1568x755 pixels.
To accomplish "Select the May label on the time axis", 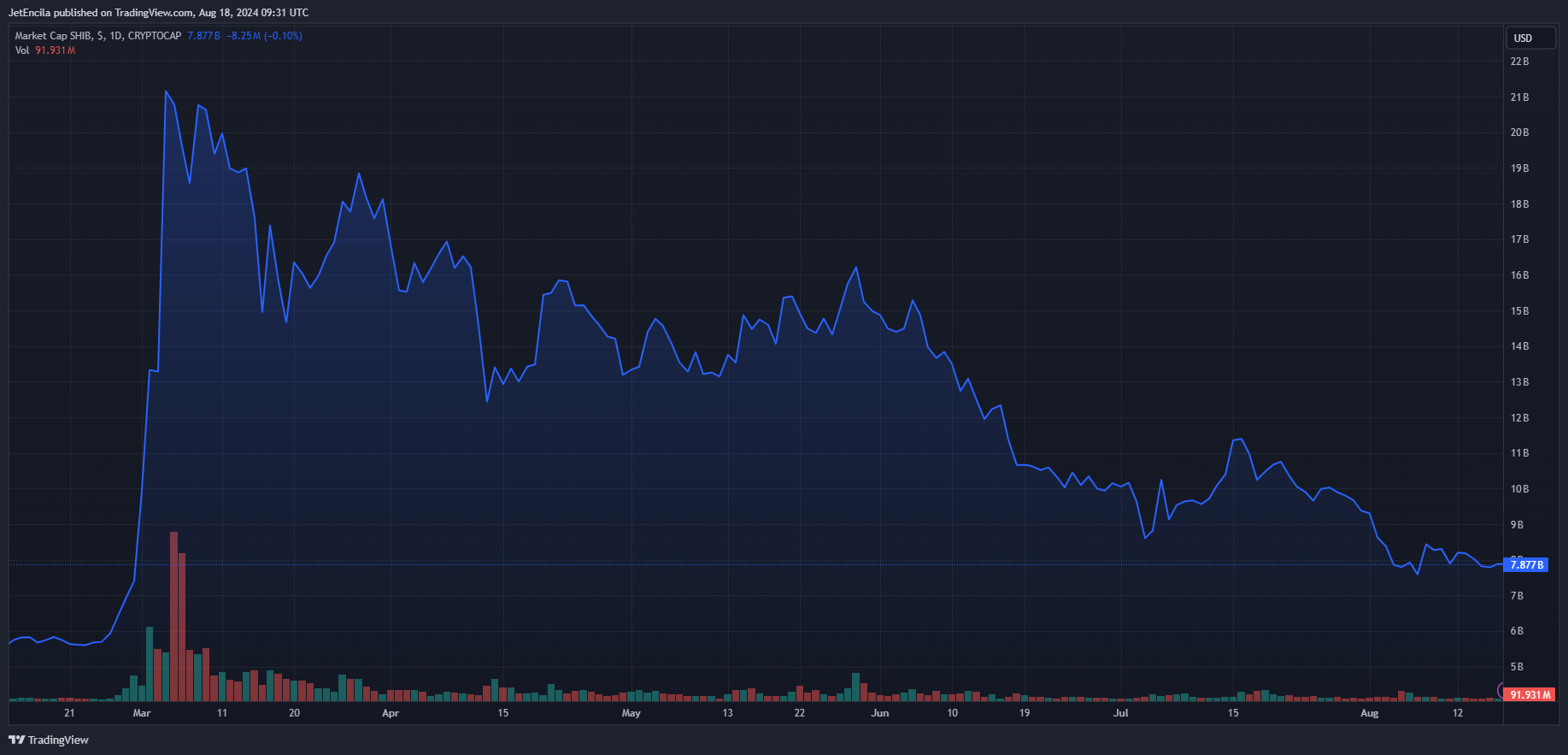I will point(631,713).
